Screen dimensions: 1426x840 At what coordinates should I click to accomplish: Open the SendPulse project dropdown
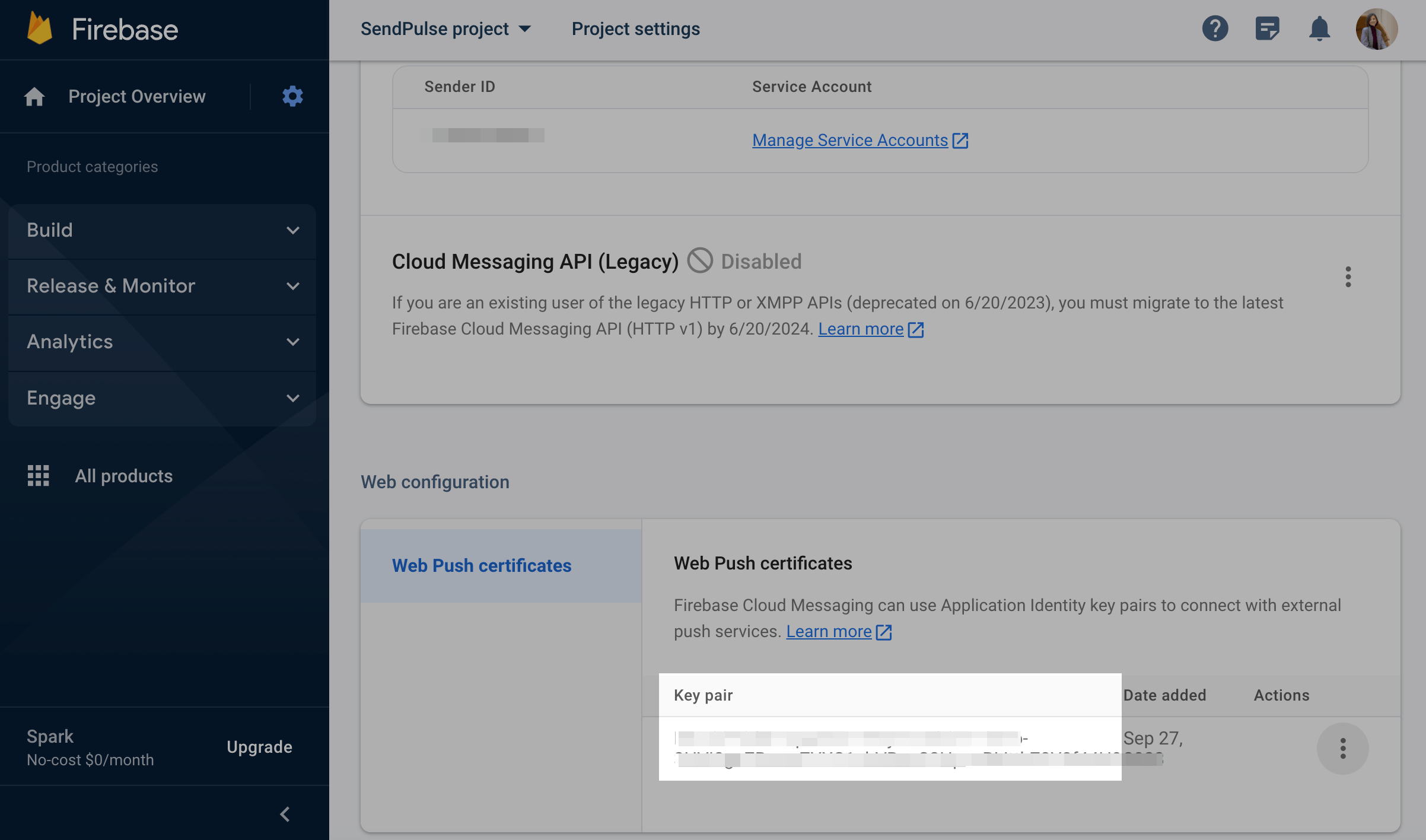(x=445, y=28)
